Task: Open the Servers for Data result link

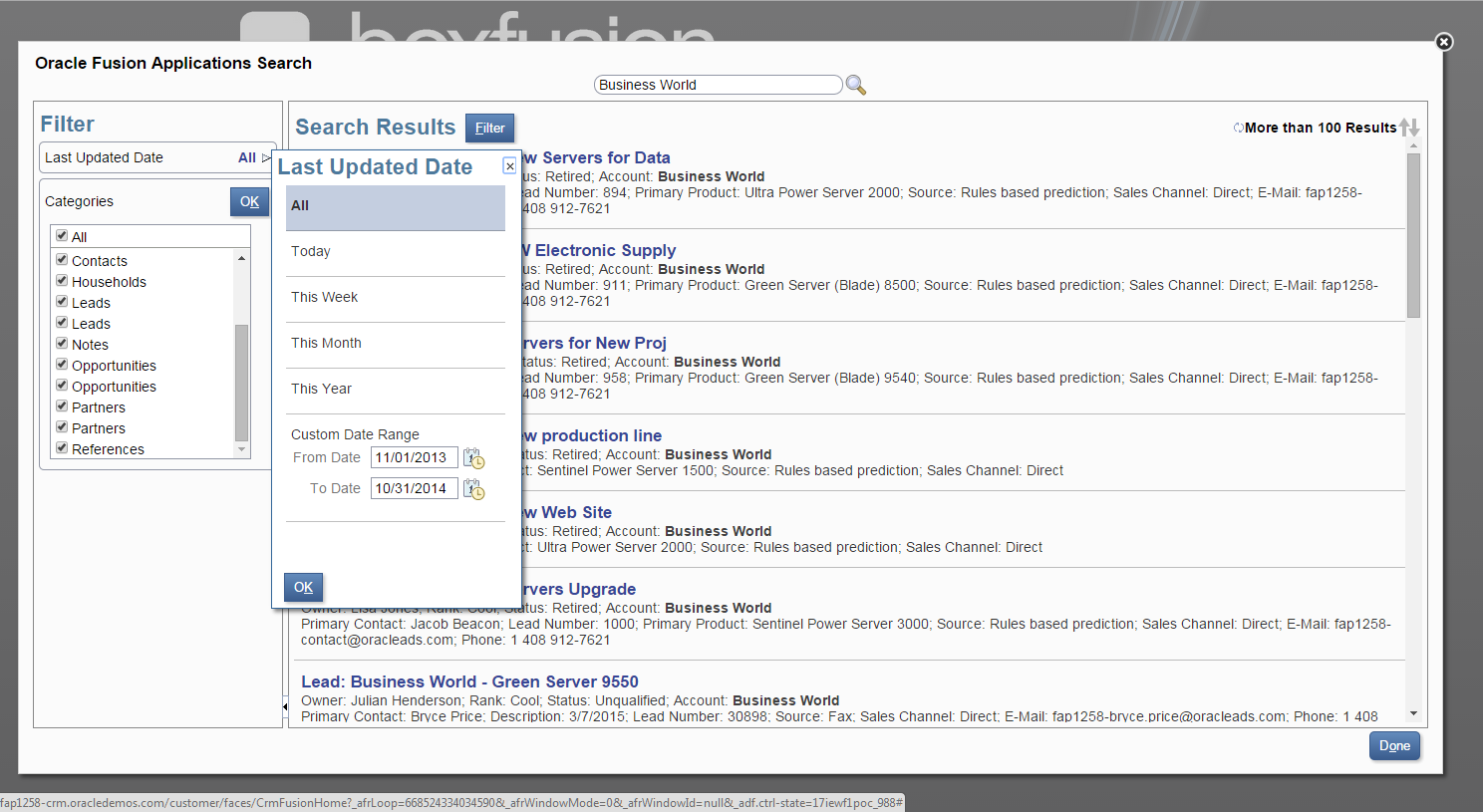Action: pos(594,157)
